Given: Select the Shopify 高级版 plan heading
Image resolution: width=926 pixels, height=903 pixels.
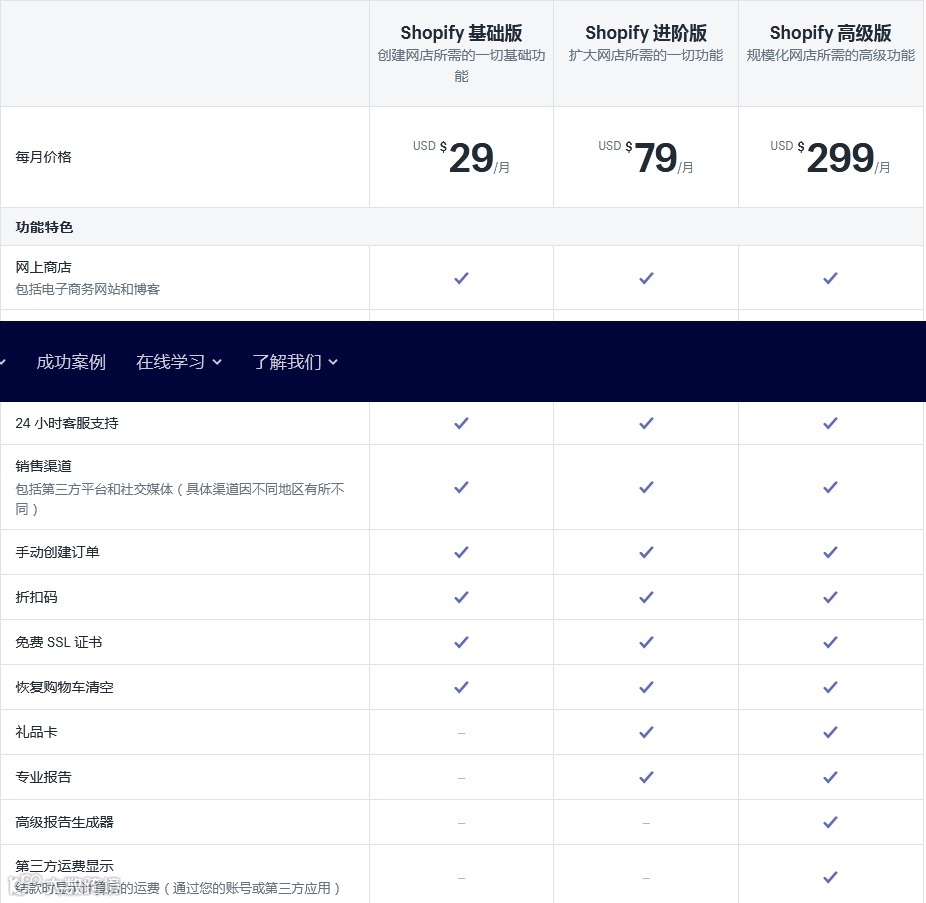Looking at the screenshot, I should (x=830, y=33).
